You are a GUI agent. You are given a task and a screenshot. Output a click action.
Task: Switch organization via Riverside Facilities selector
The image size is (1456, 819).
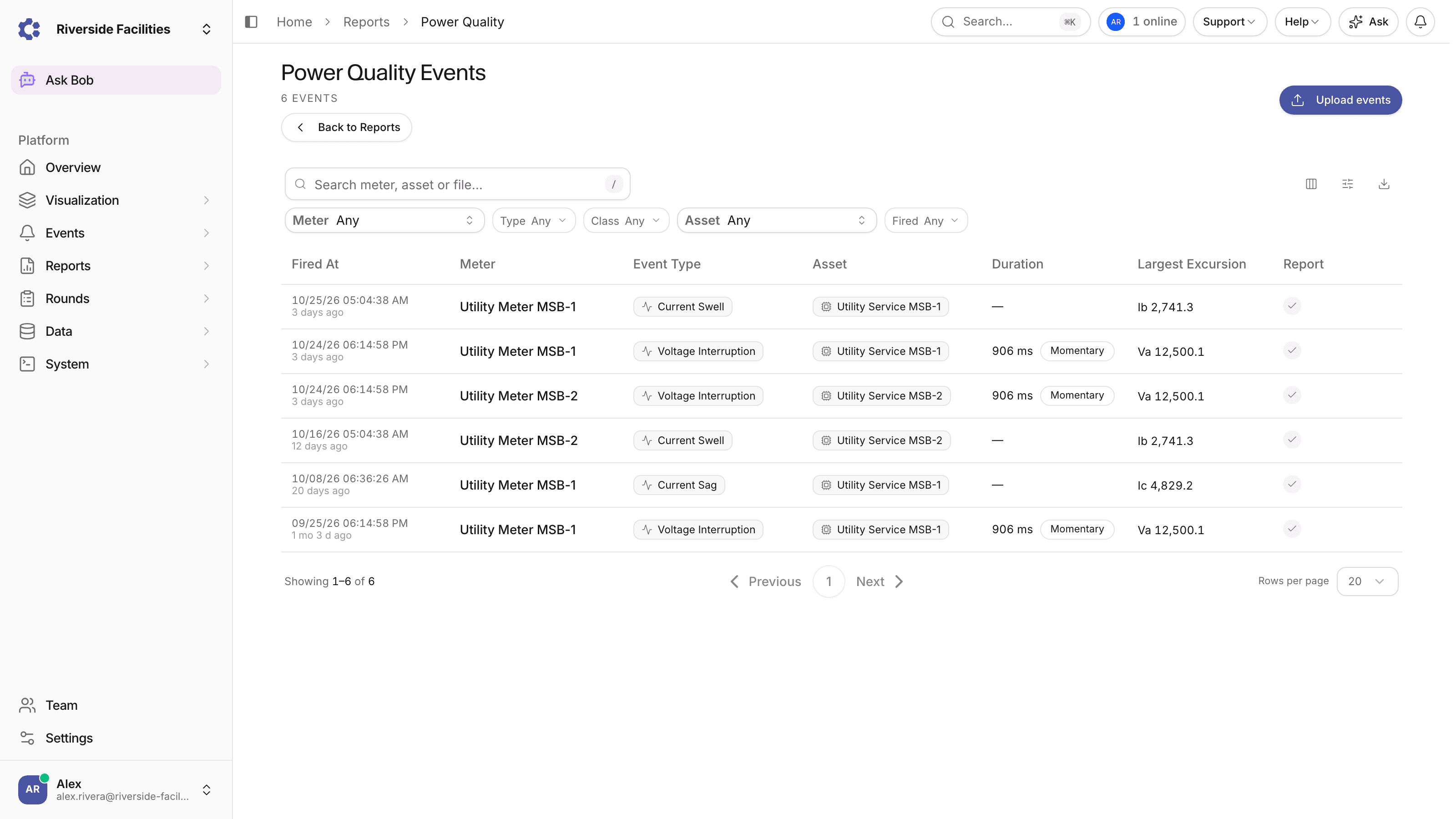(x=116, y=29)
